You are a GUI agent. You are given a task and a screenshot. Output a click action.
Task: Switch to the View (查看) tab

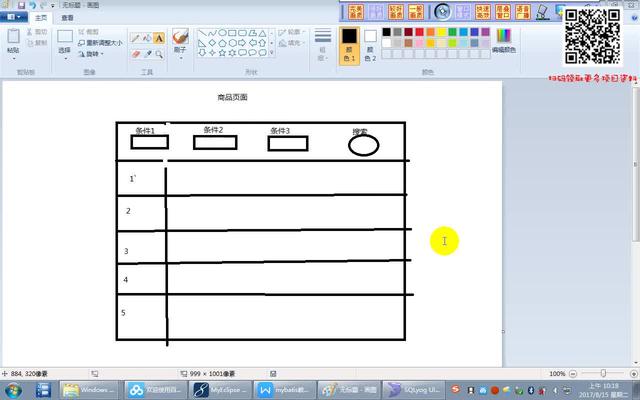pos(67,18)
